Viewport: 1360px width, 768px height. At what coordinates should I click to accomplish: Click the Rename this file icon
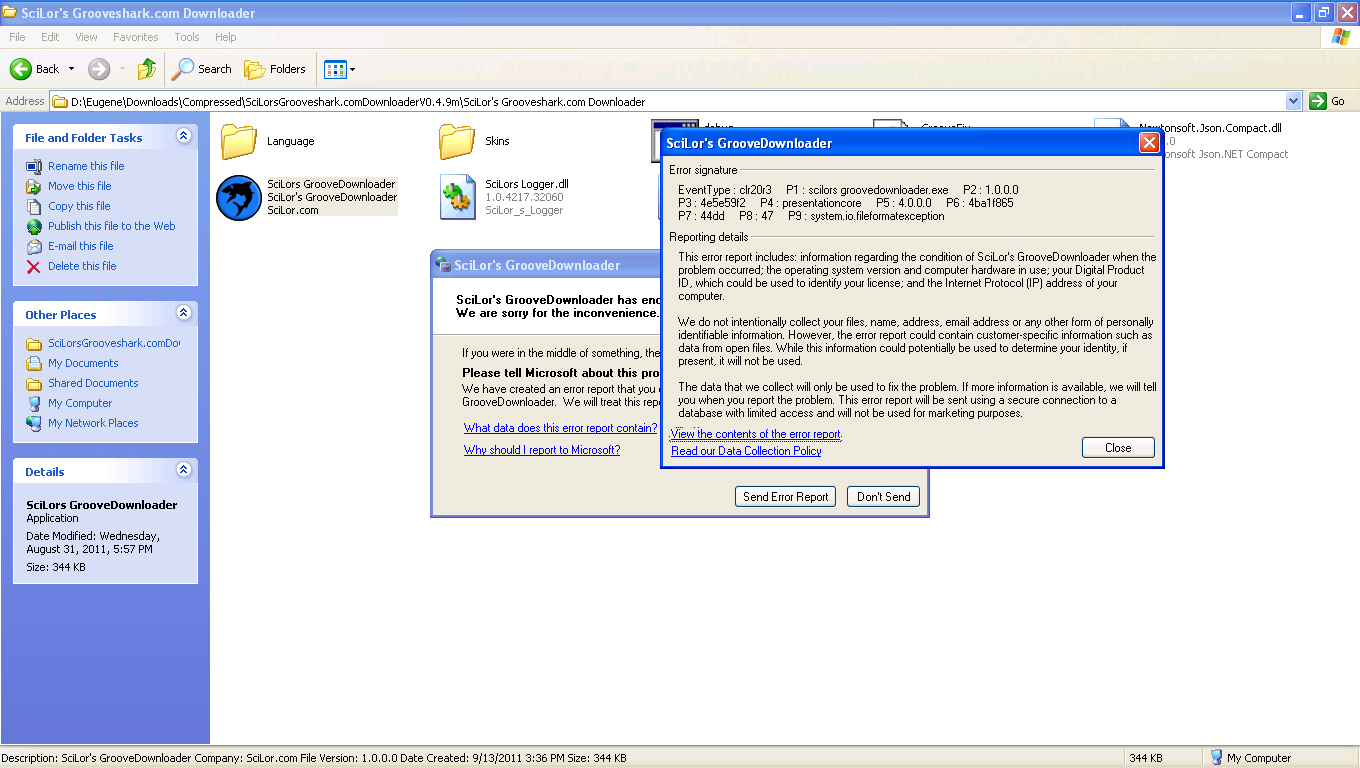tap(34, 166)
